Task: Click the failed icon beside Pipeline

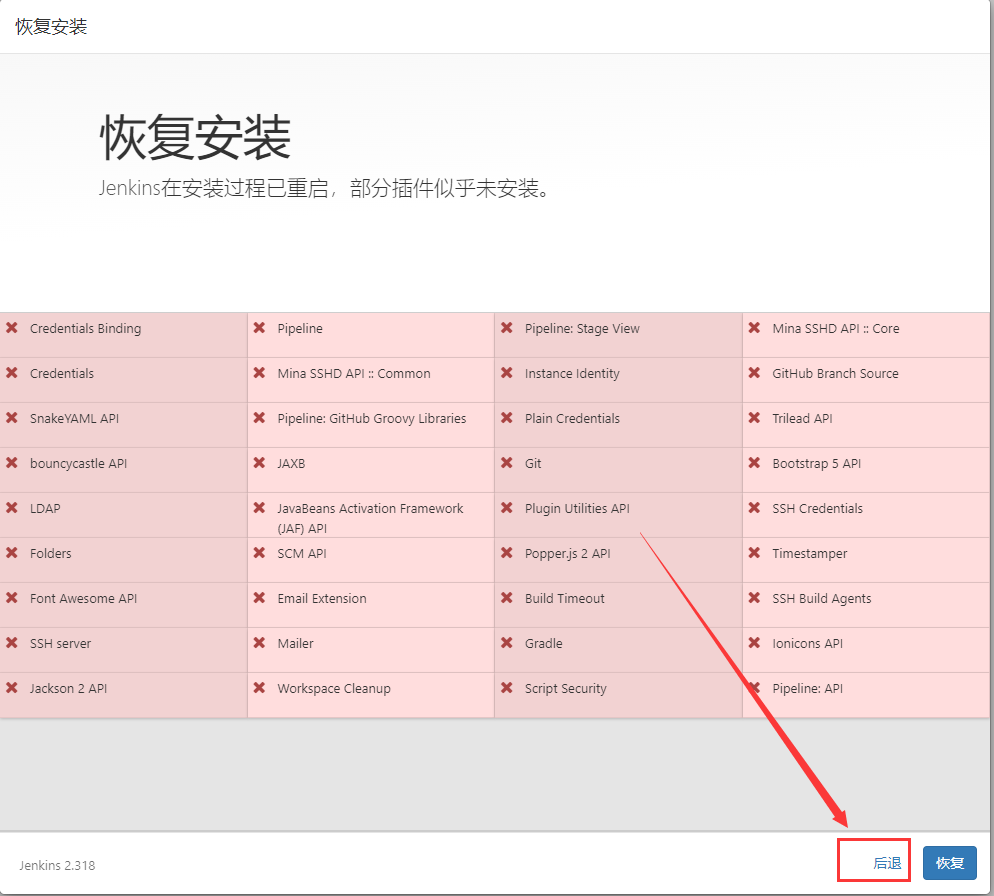Action: point(259,328)
